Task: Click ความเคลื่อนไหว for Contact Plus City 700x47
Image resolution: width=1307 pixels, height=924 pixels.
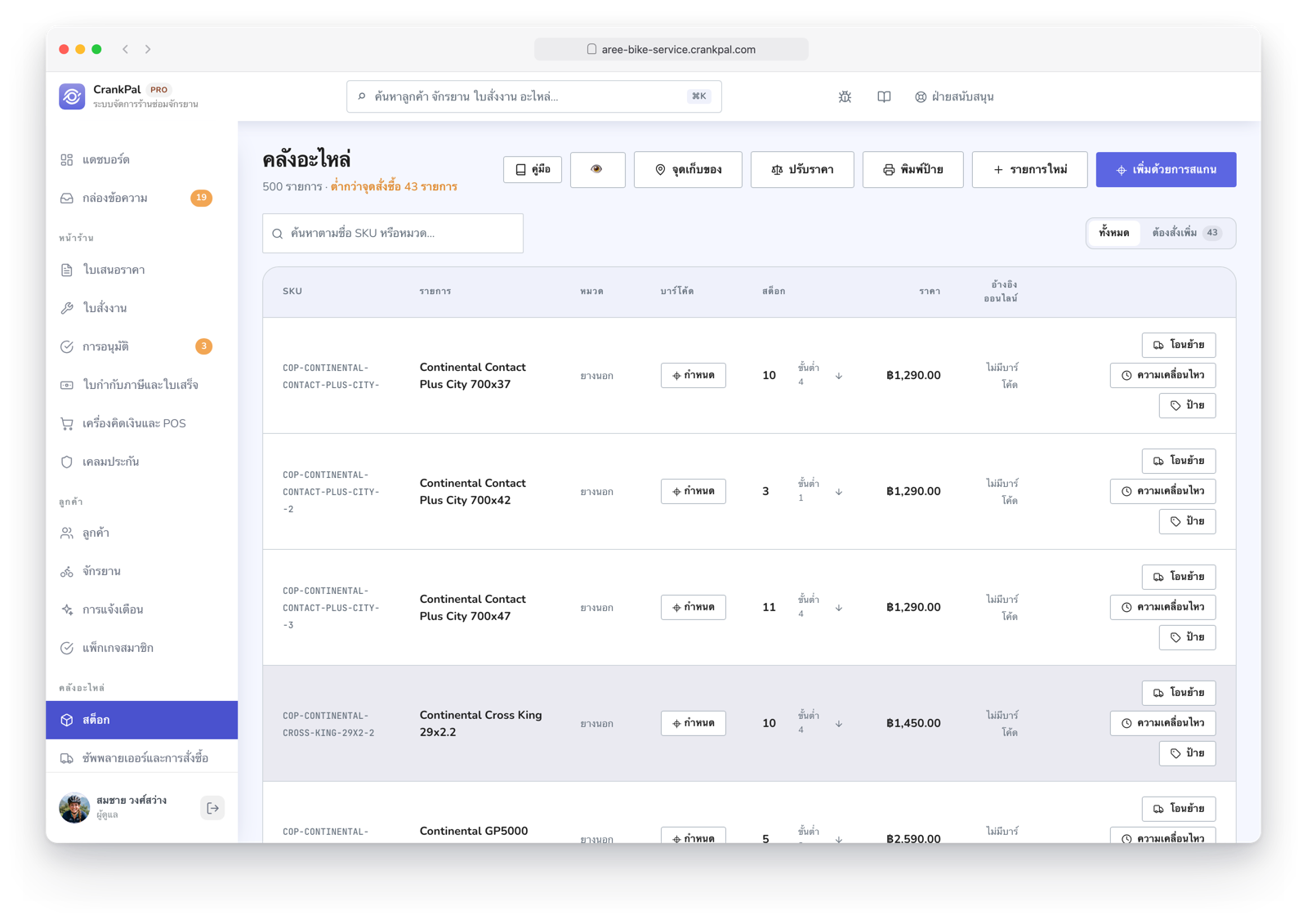Action: tap(1162, 607)
